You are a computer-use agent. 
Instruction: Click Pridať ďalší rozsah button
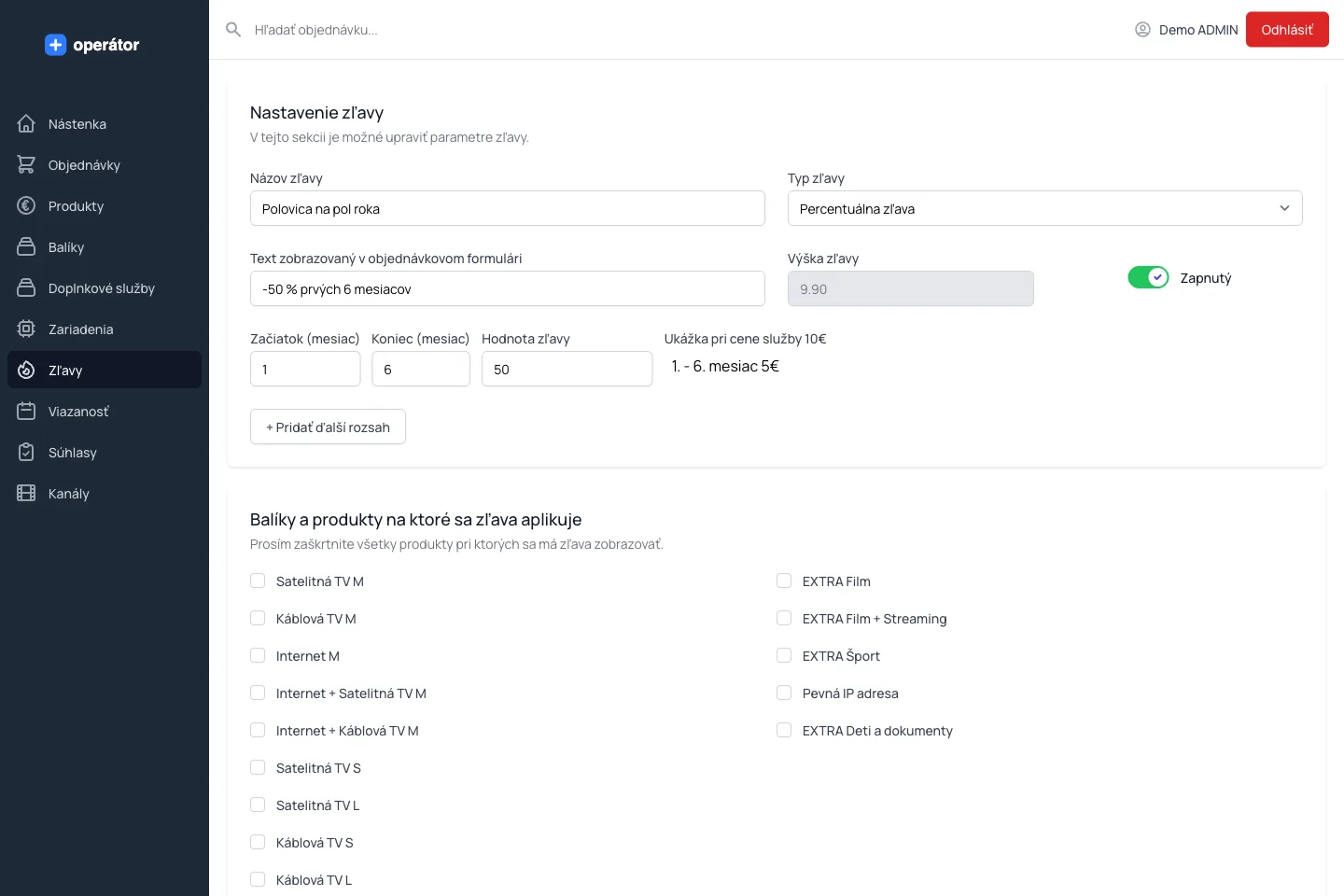[x=328, y=427]
